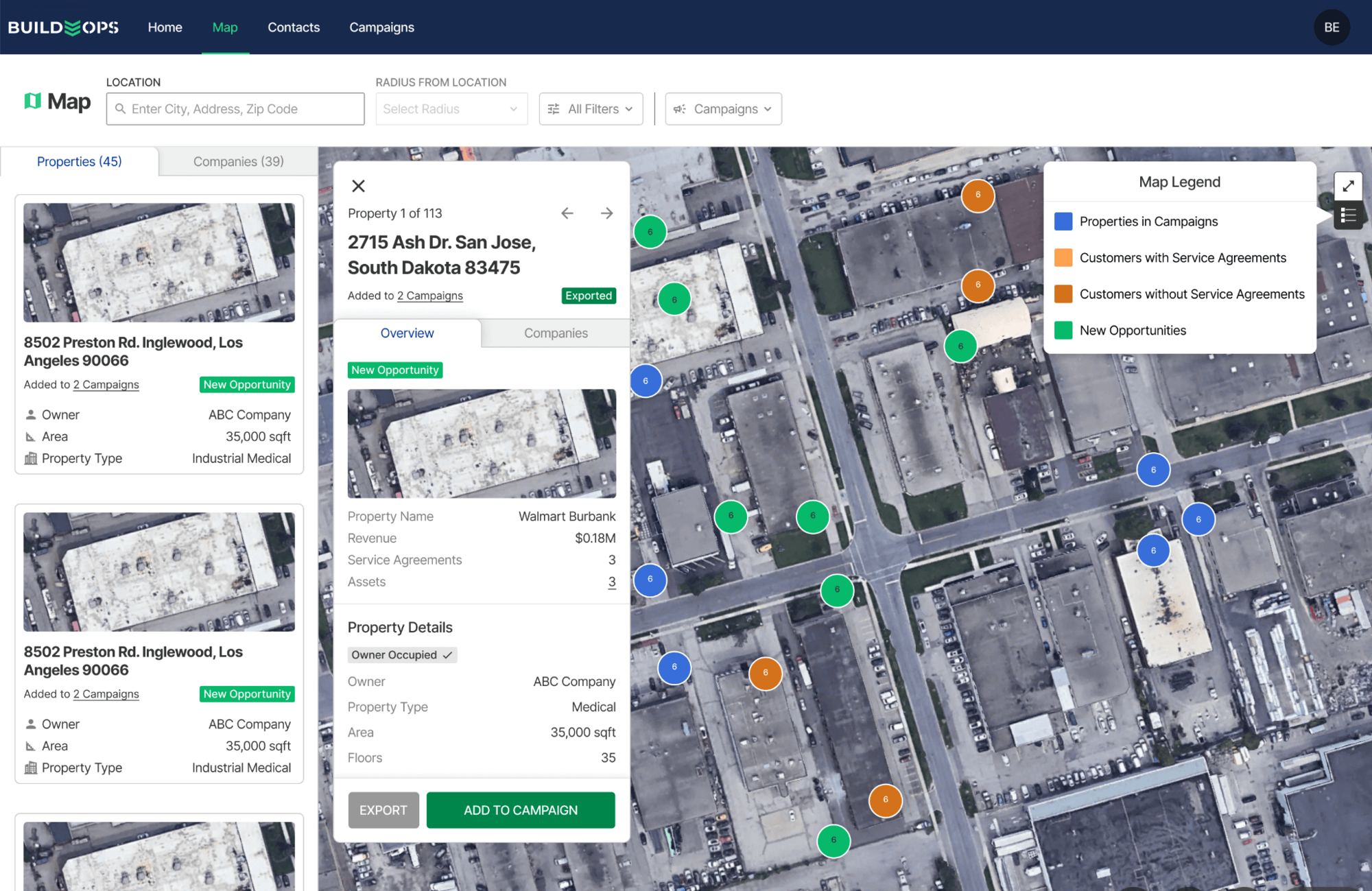Screen dimensions: 1372x891
Task: Click New Opportunity badge in first card
Action: (x=247, y=385)
